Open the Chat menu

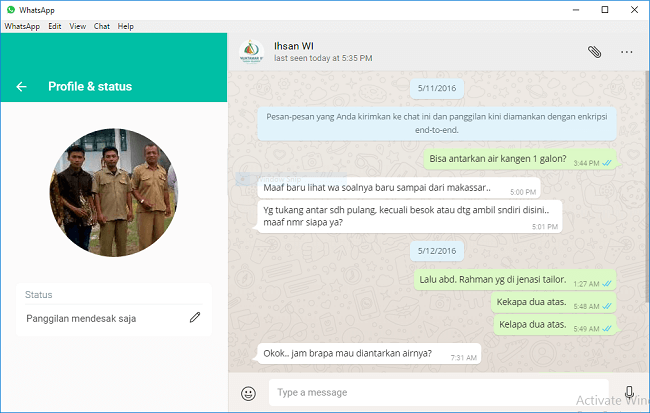click(102, 26)
